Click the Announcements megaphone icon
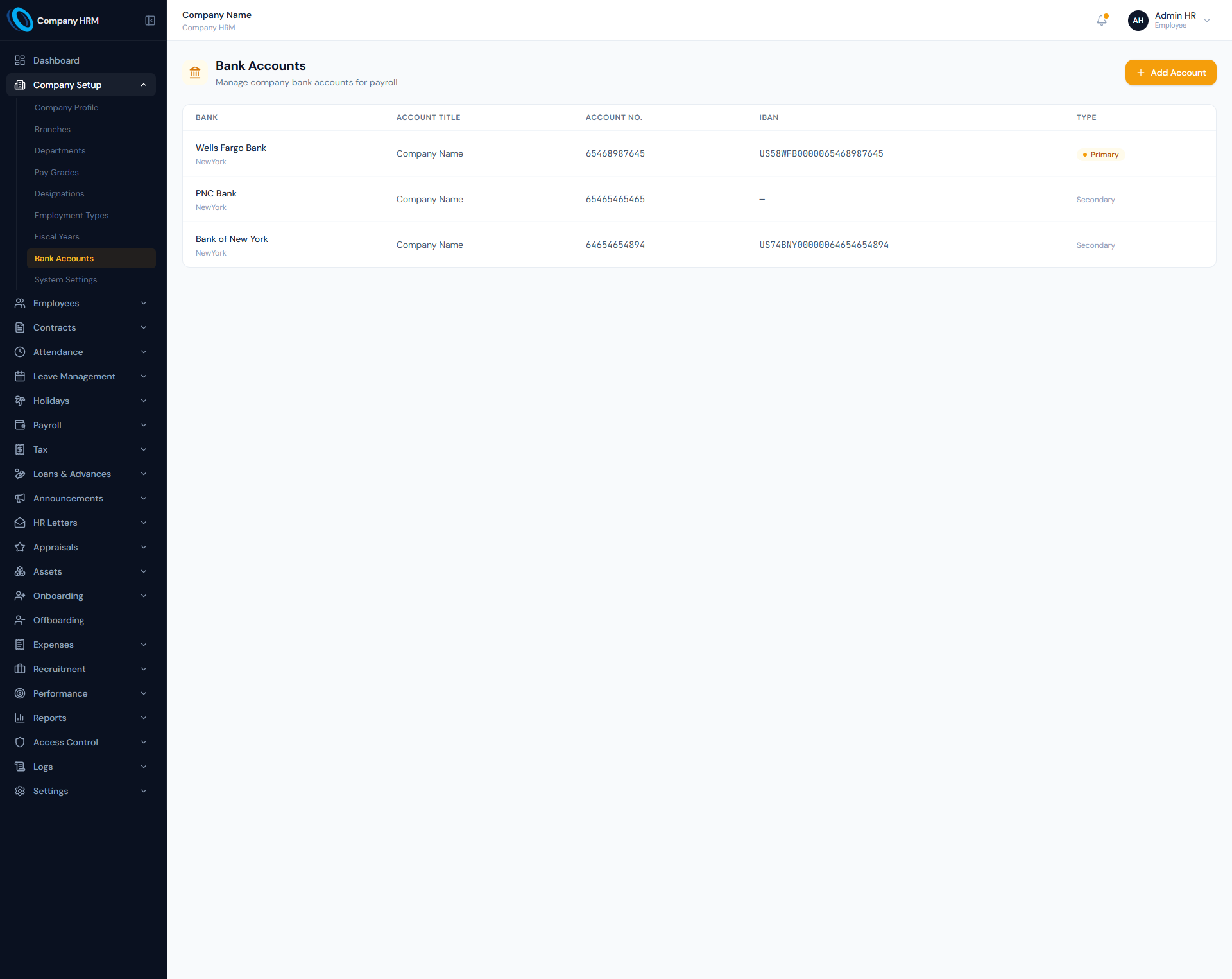Viewport: 1232px width, 979px height. 20,498
